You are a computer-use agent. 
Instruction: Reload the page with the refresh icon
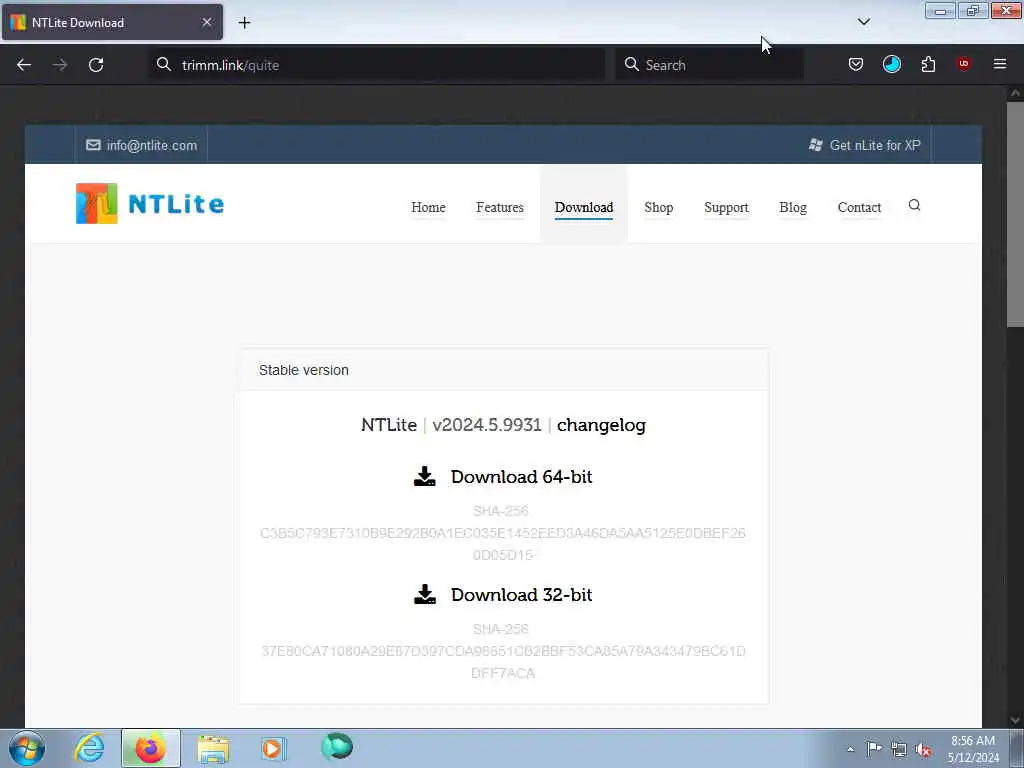coord(96,65)
